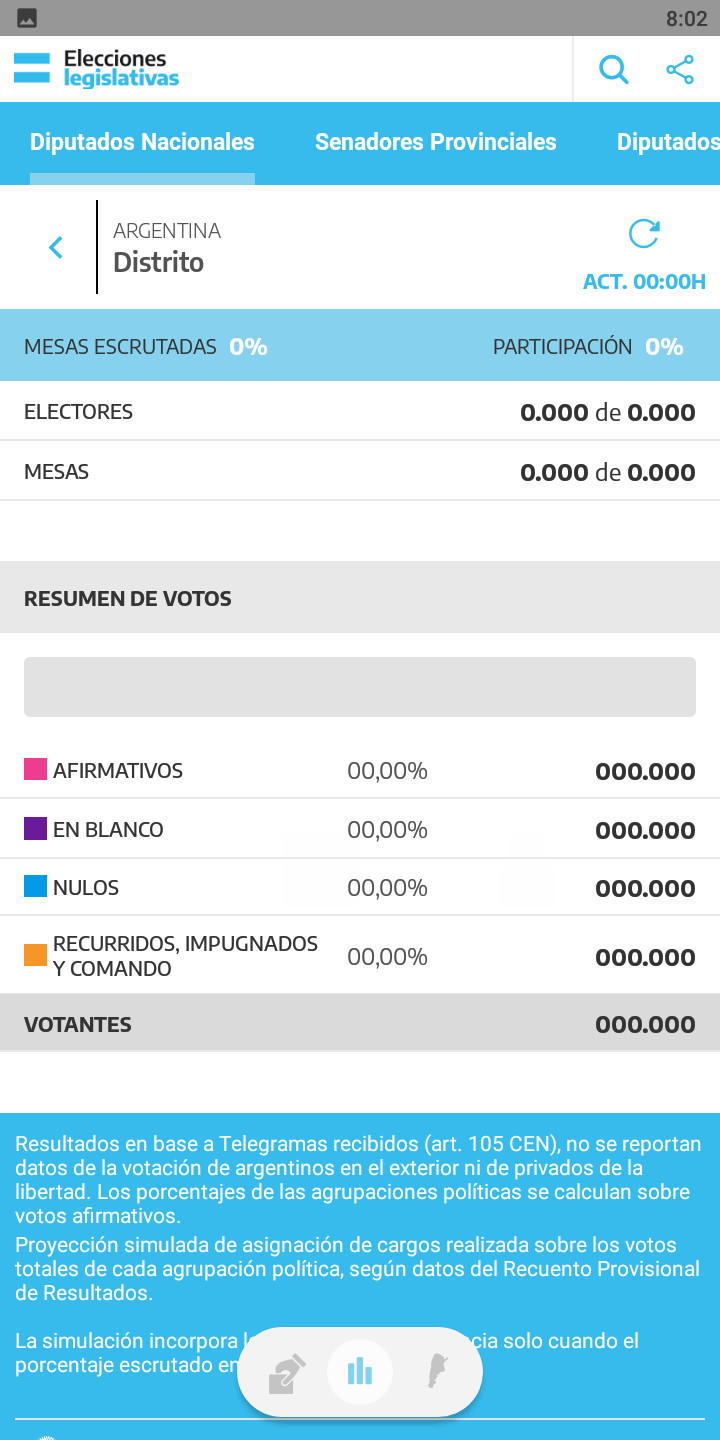Click the pink Afirmativos color swatch
The height and width of the screenshot is (1440, 720).
(x=35, y=770)
